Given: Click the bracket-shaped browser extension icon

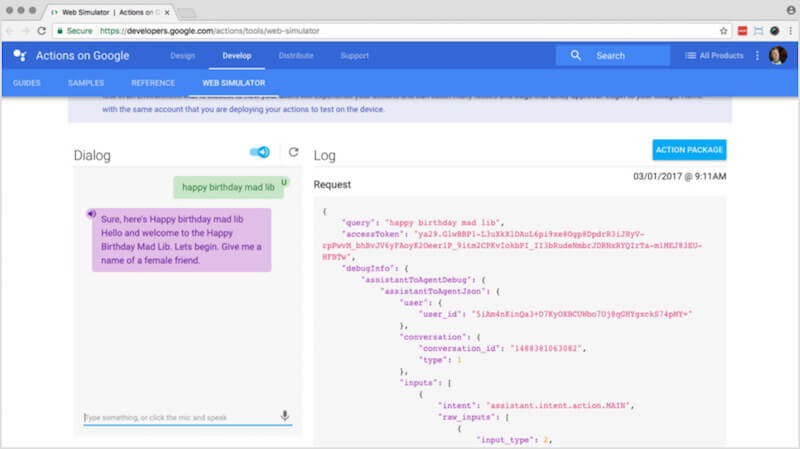Looking at the screenshot, I should 759,31.
